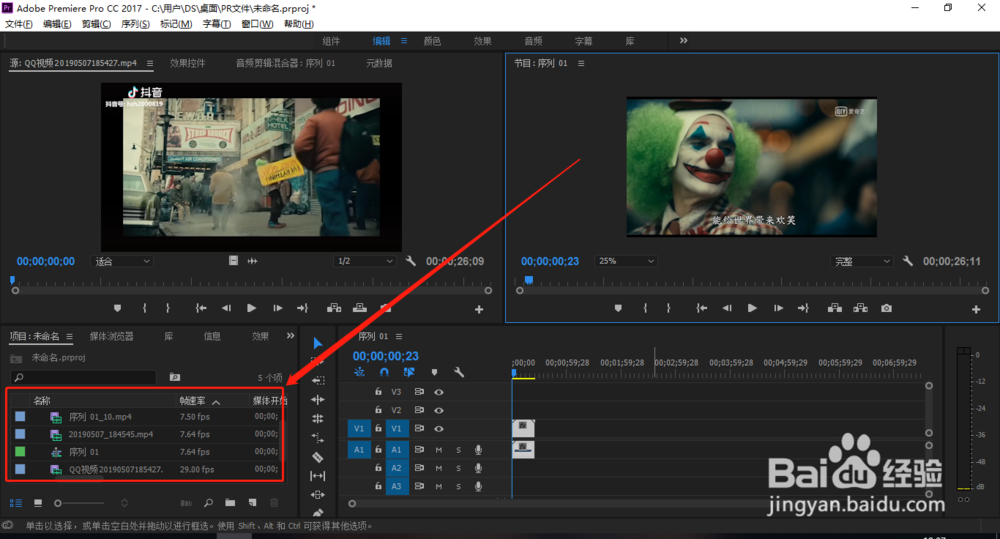The height and width of the screenshot is (539, 1000).
Task: Open button editor plus in program monitor
Action: coord(976,309)
